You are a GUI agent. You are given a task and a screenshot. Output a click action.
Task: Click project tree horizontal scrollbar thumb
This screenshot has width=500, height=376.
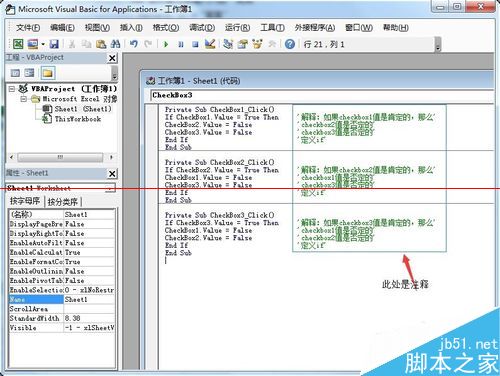tap(60, 157)
